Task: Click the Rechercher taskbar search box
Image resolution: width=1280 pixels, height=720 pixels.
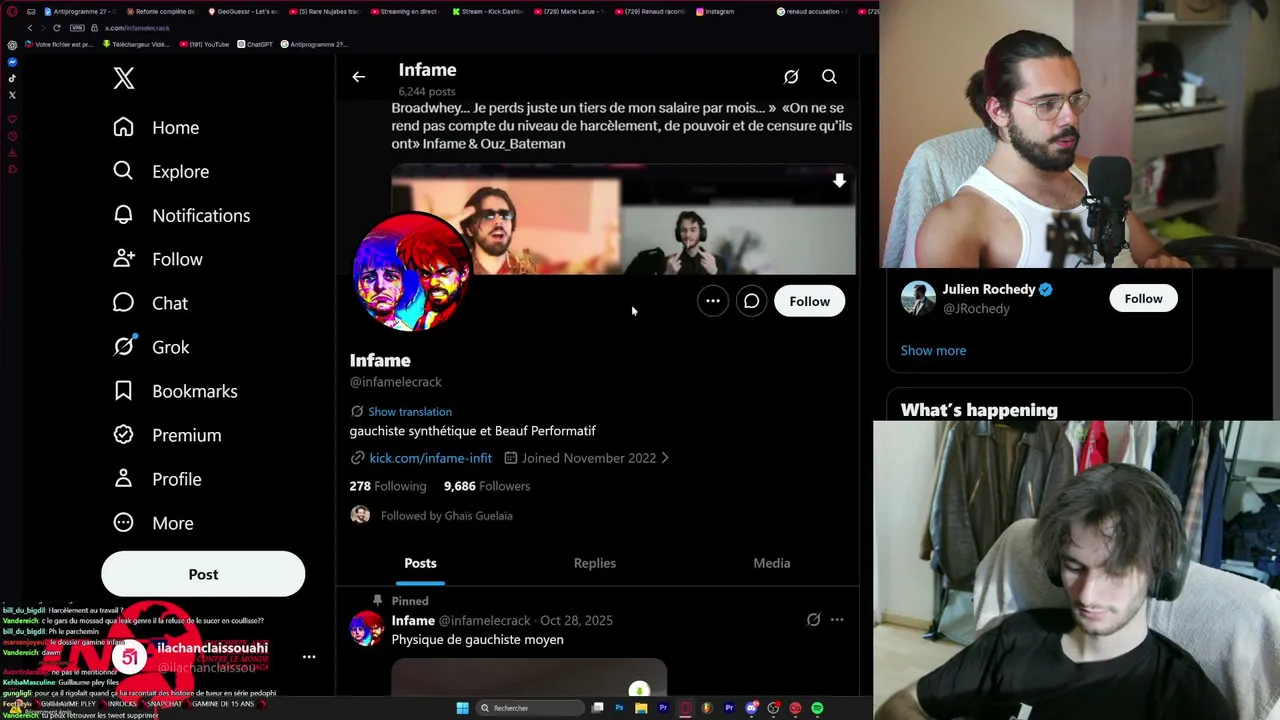Action: [x=530, y=708]
